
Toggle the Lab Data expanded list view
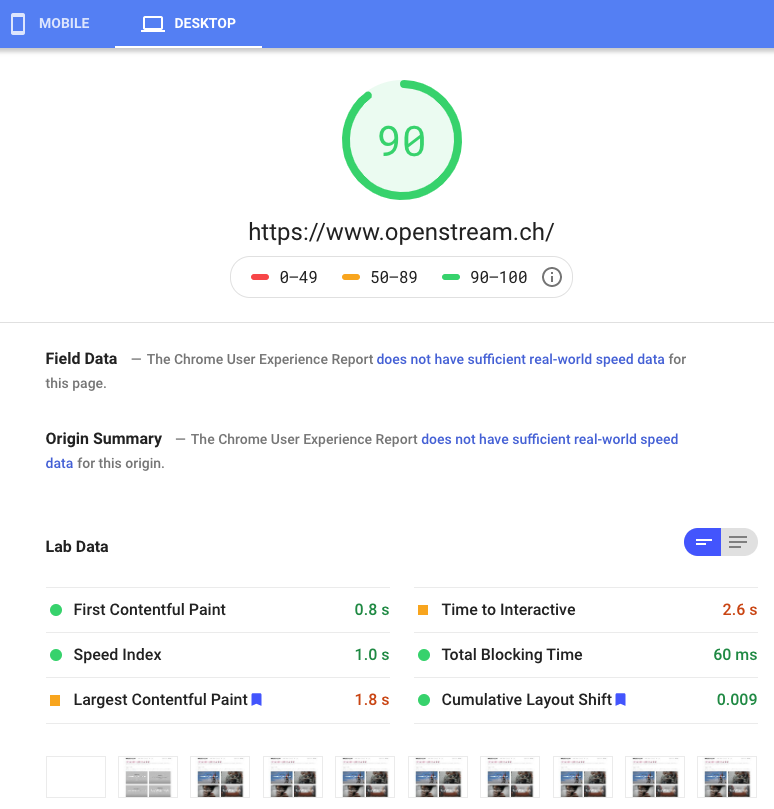coord(739,542)
